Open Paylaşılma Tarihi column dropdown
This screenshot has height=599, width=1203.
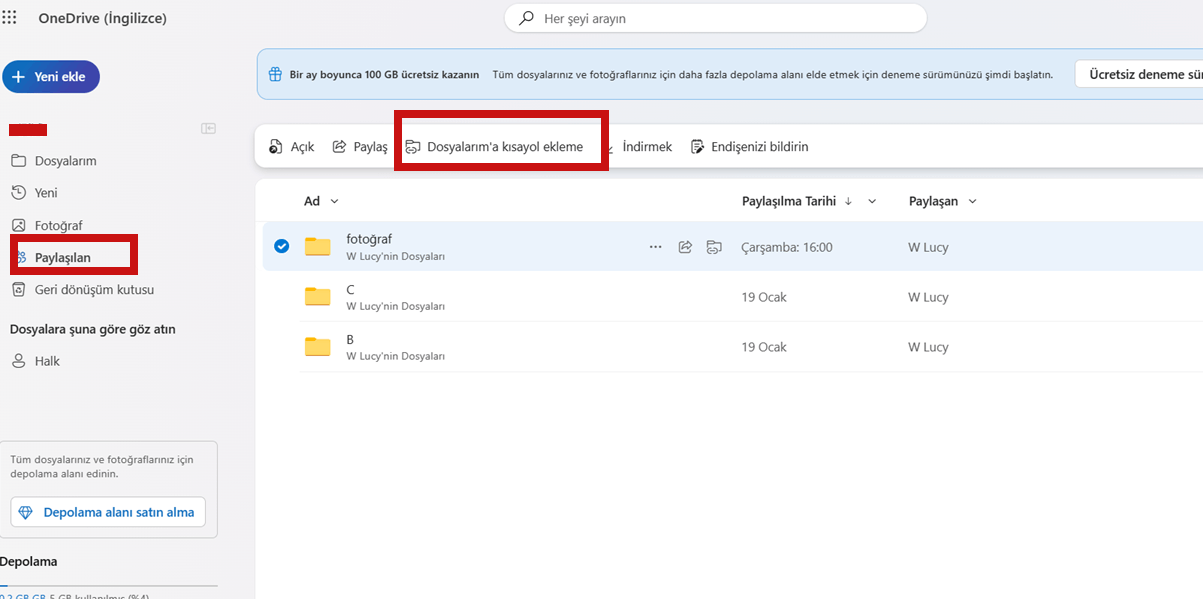pyautogui.click(x=872, y=201)
